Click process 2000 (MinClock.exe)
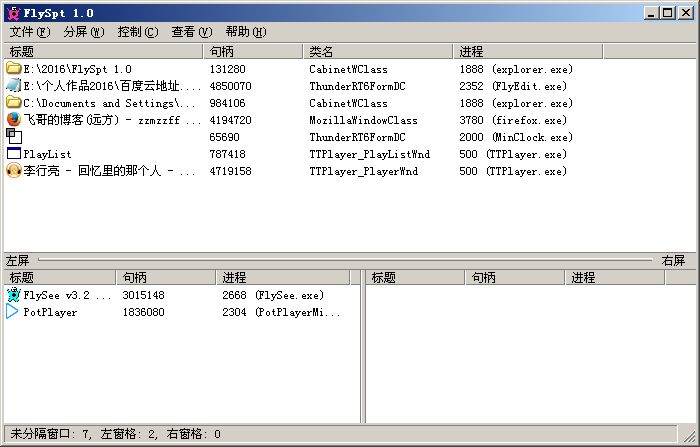700x447 pixels. tap(516, 137)
